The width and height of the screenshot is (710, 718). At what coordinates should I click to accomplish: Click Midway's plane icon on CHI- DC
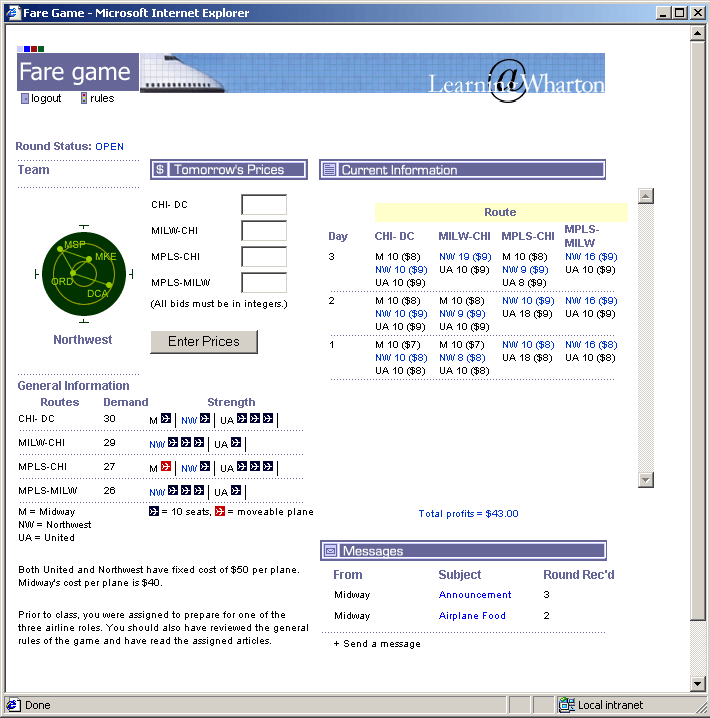click(166, 419)
